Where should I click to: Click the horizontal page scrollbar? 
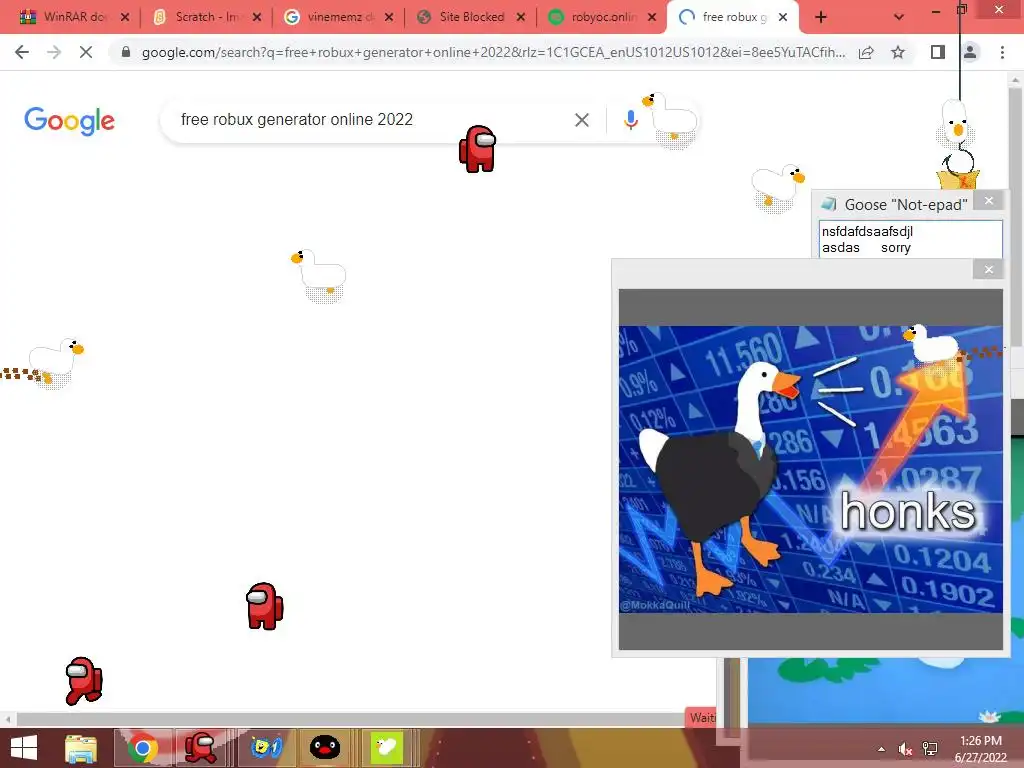349,719
